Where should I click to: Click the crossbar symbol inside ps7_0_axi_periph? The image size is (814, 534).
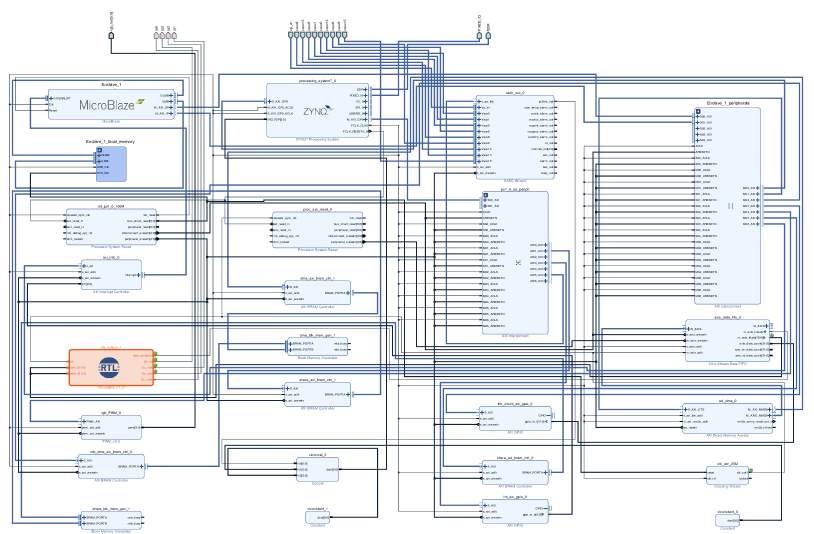point(518,263)
